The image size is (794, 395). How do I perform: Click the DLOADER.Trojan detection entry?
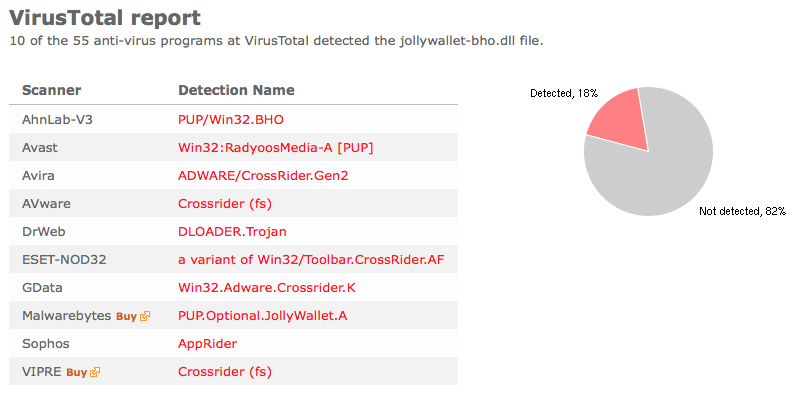click(232, 232)
